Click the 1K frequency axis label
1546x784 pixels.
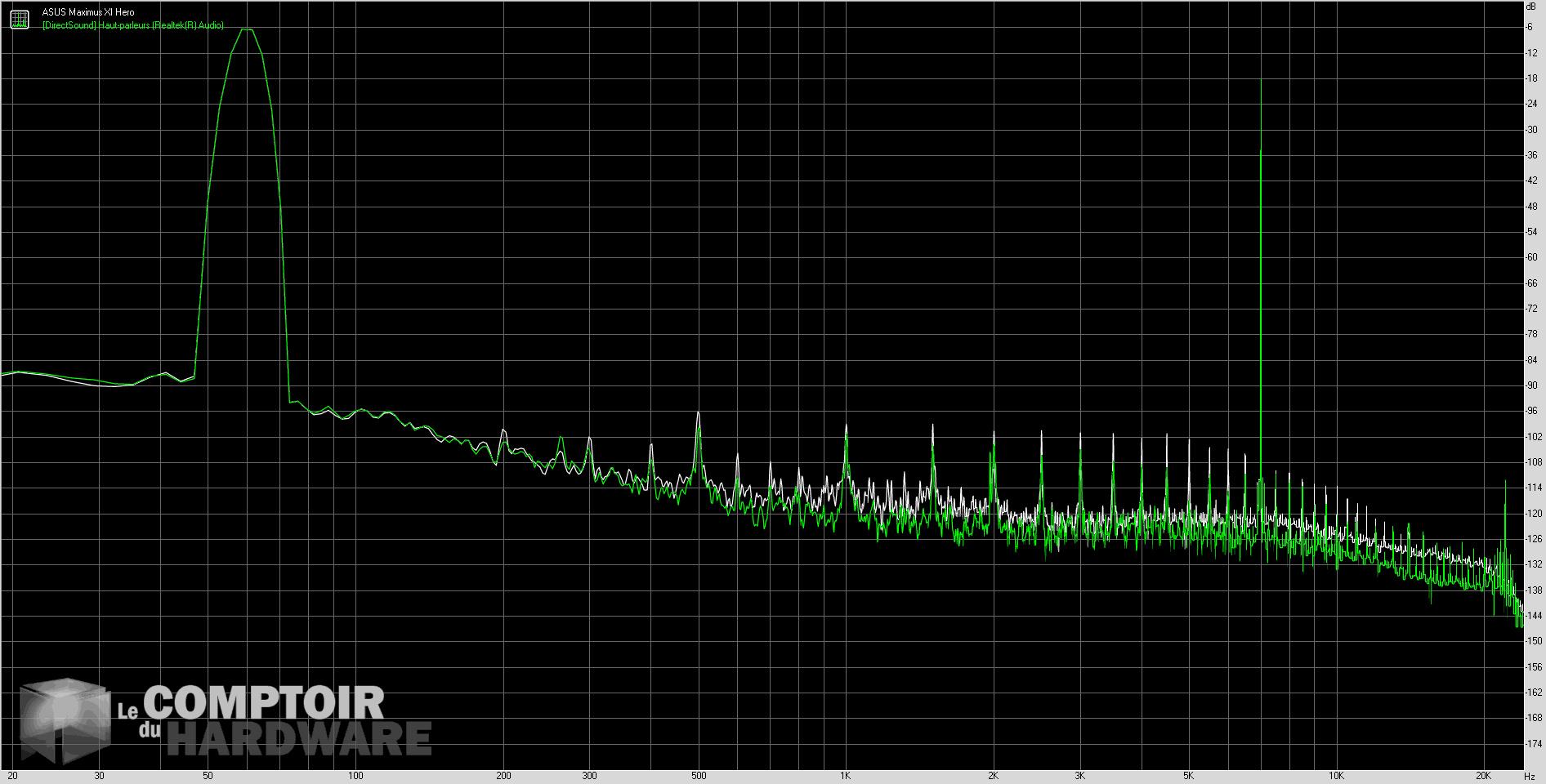846,775
